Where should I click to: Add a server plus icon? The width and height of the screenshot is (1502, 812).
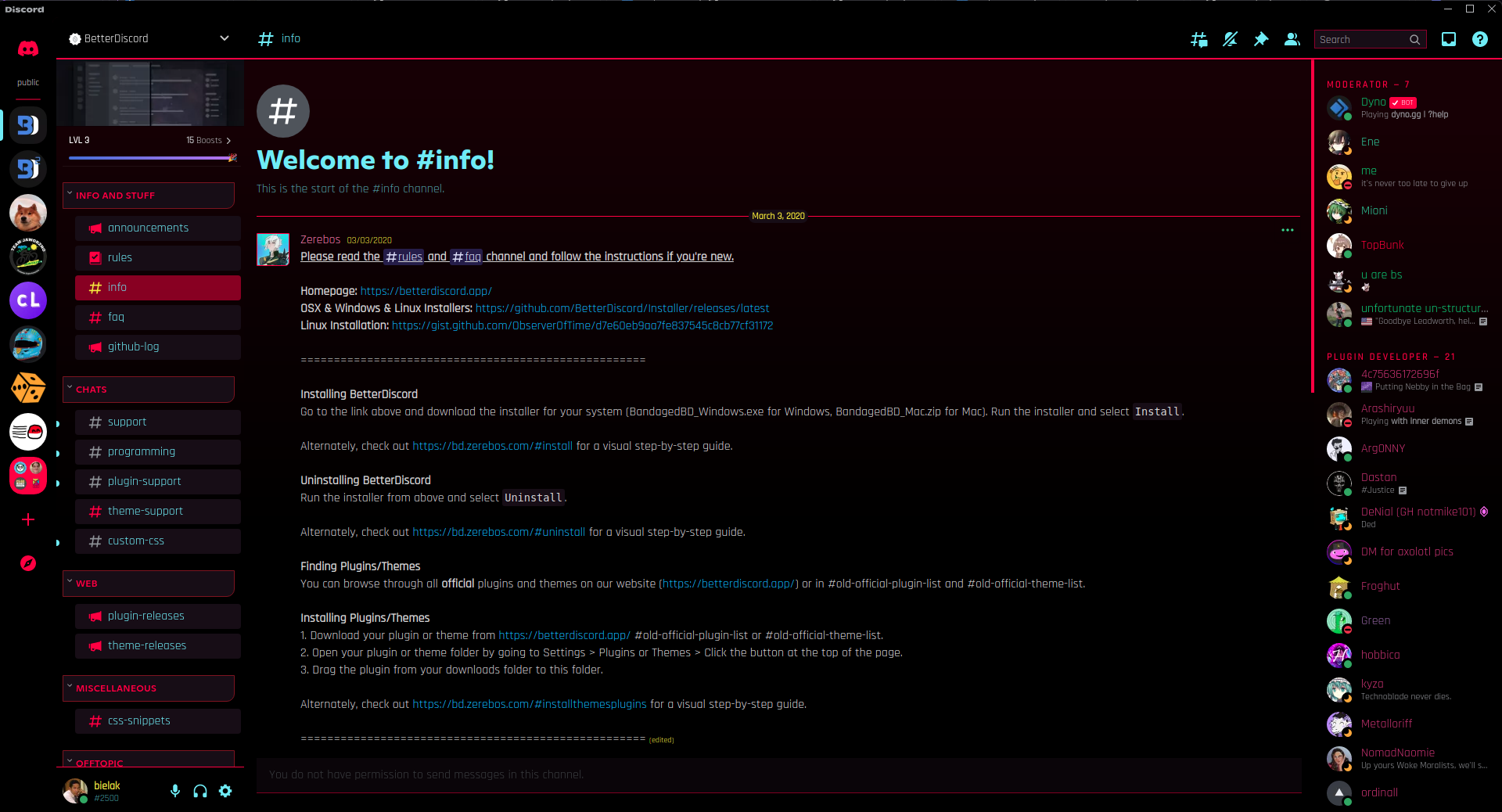[x=28, y=519]
